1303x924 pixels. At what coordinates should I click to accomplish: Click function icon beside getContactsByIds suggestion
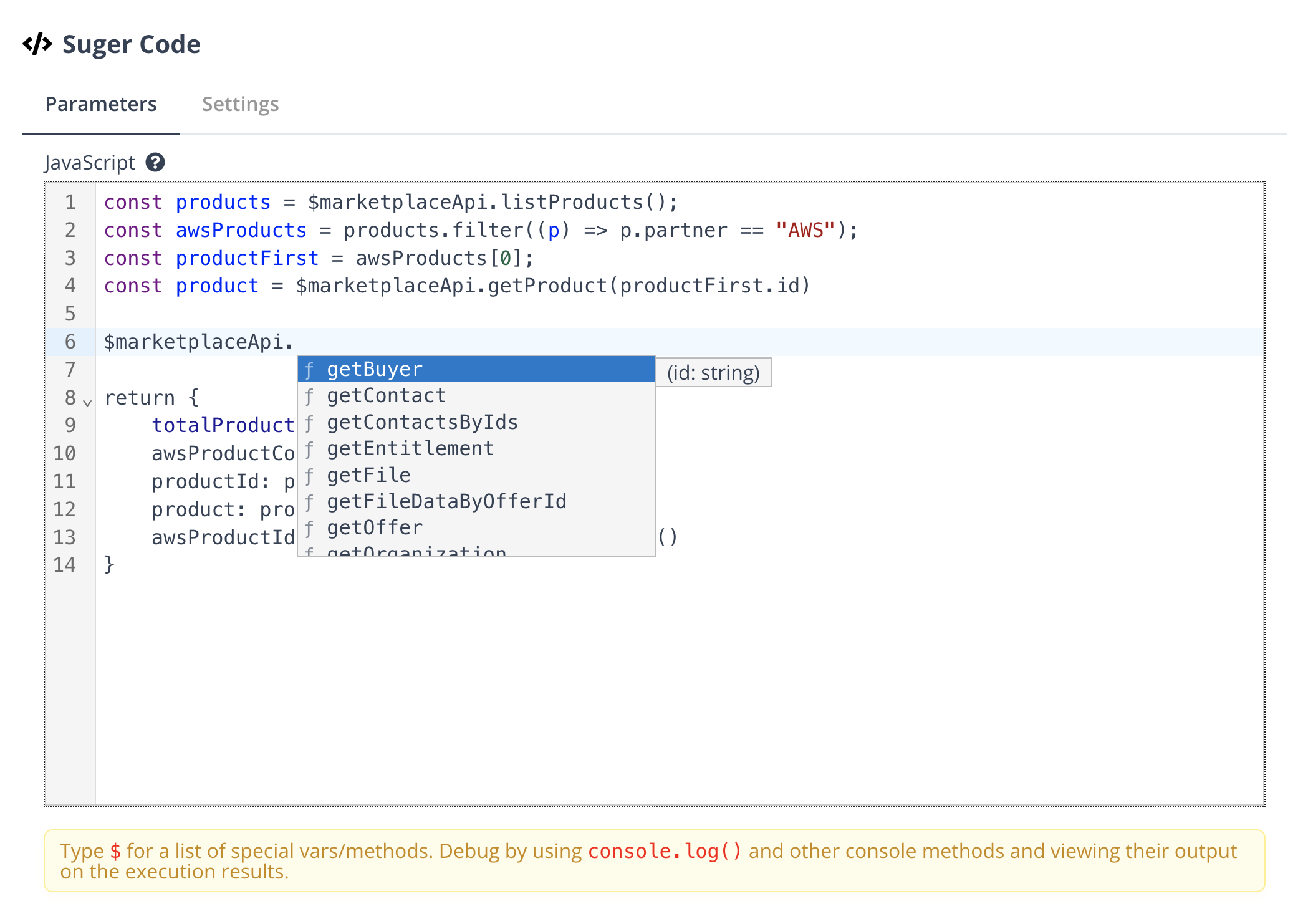pos(309,423)
